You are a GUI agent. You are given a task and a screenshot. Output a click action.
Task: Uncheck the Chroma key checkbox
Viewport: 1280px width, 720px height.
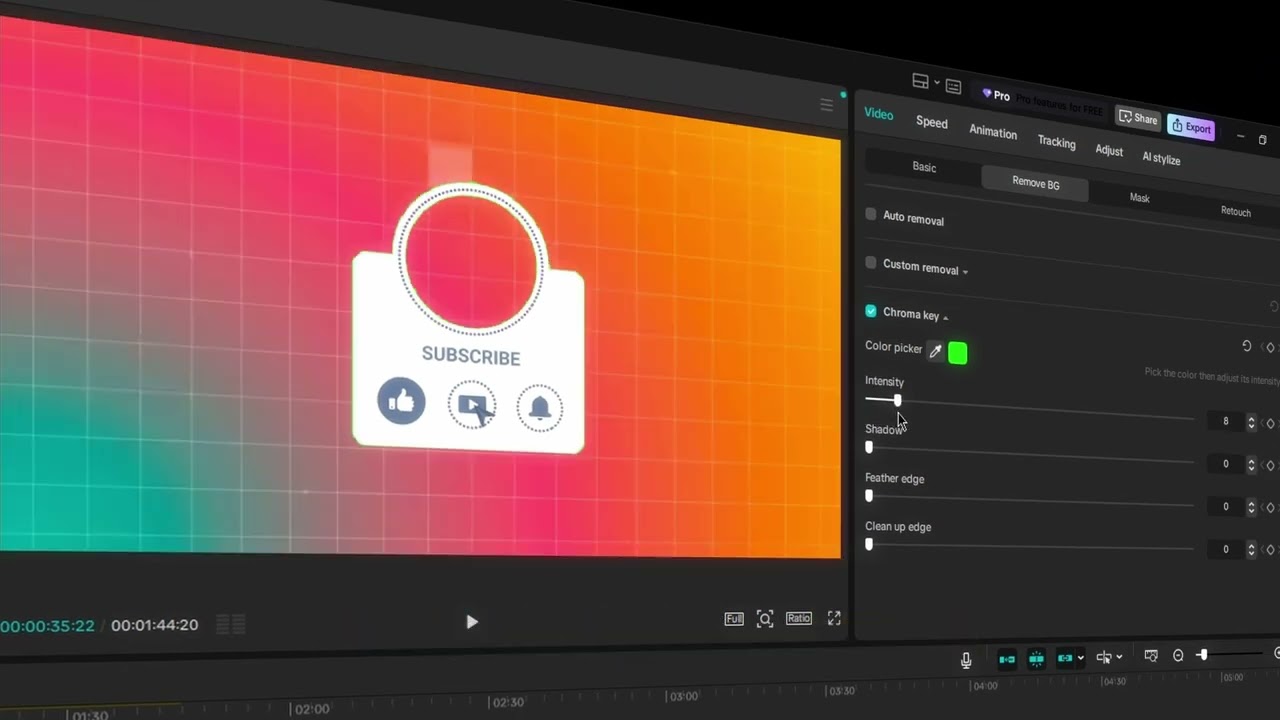[871, 312]
